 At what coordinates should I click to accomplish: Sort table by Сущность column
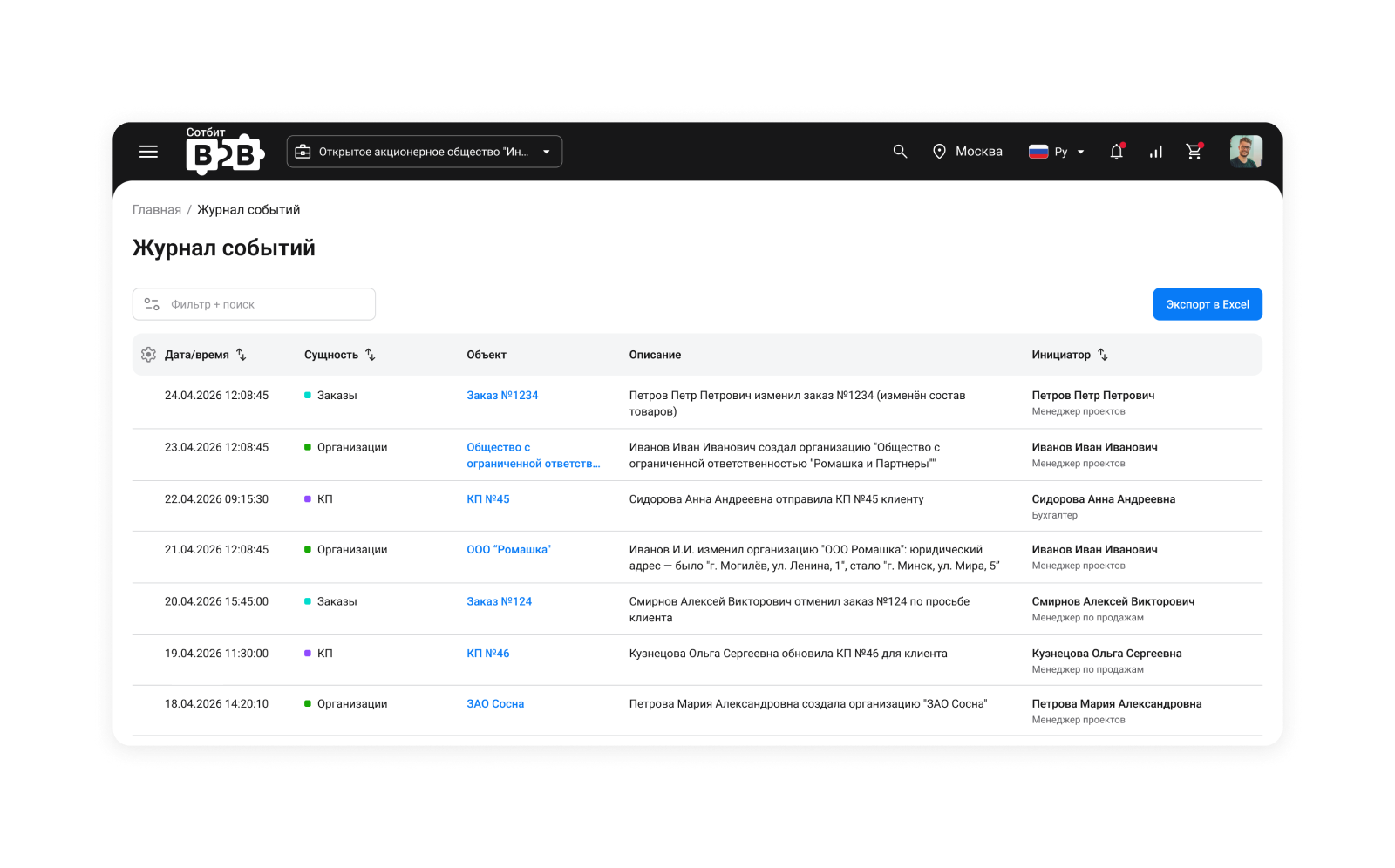point(371,355)
